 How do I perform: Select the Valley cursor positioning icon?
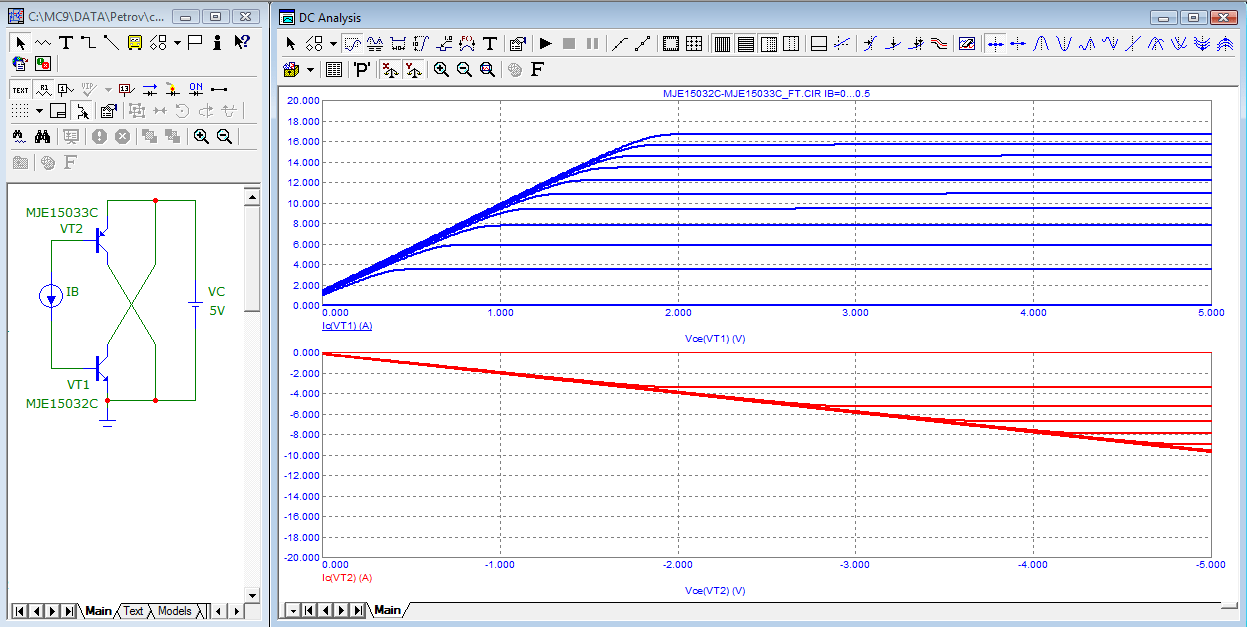pos(1064,44)
